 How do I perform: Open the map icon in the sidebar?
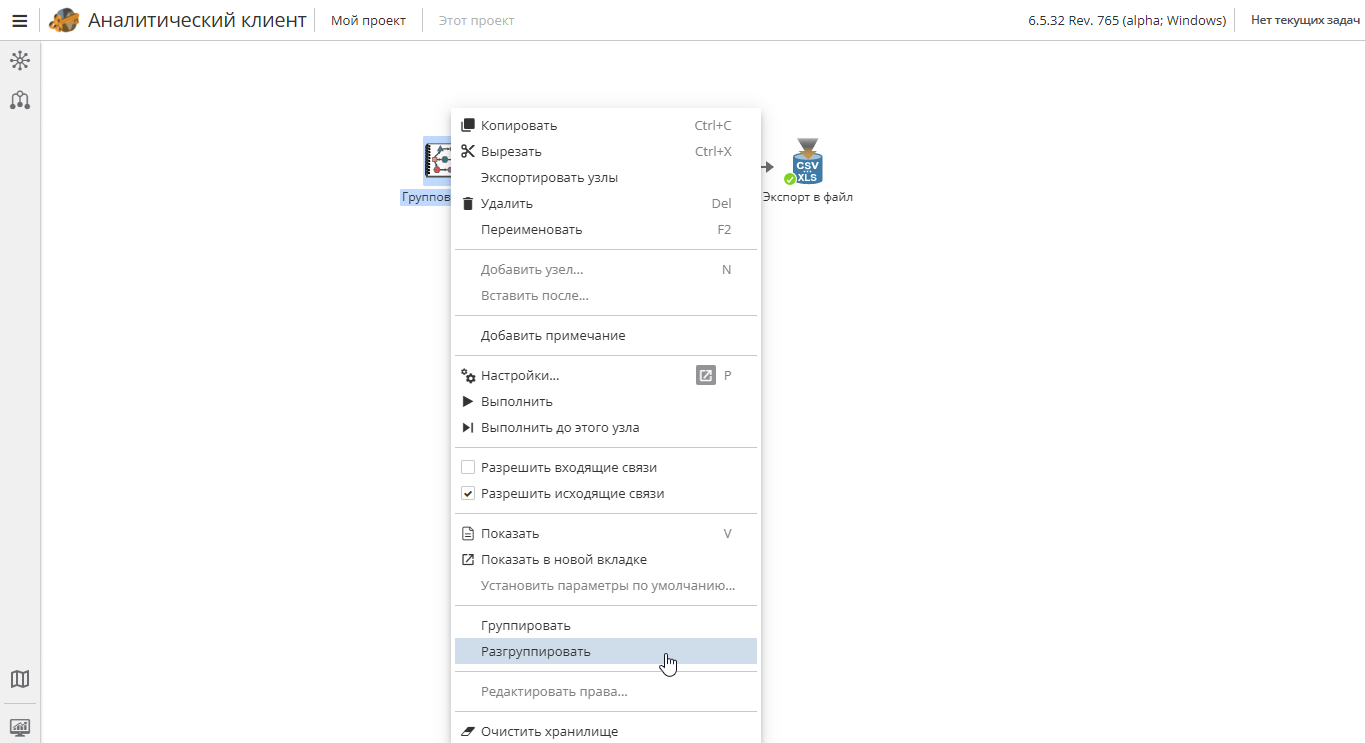[20, 679]
